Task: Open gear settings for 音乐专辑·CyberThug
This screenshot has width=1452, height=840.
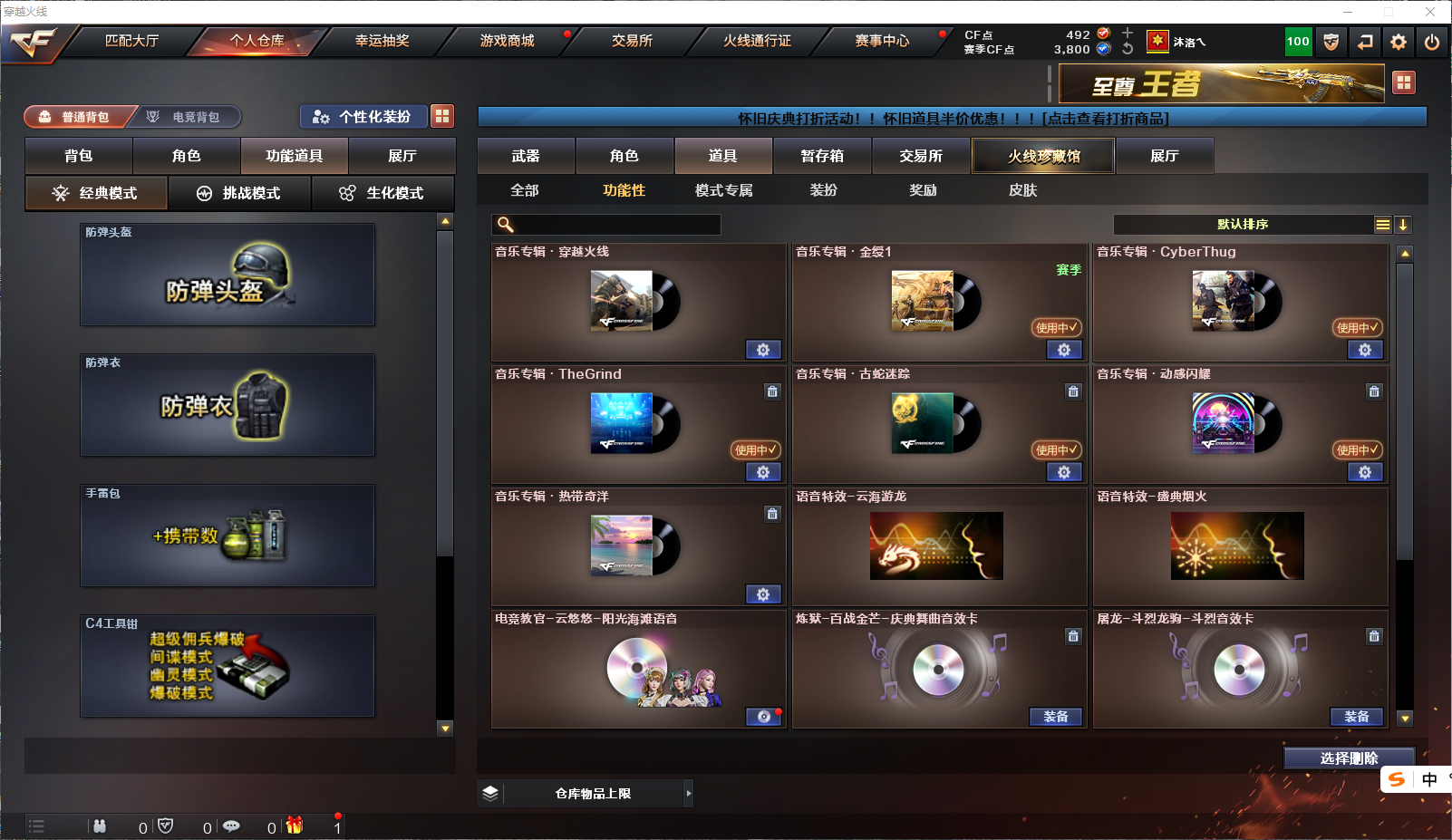Action: click(1365, 350)
